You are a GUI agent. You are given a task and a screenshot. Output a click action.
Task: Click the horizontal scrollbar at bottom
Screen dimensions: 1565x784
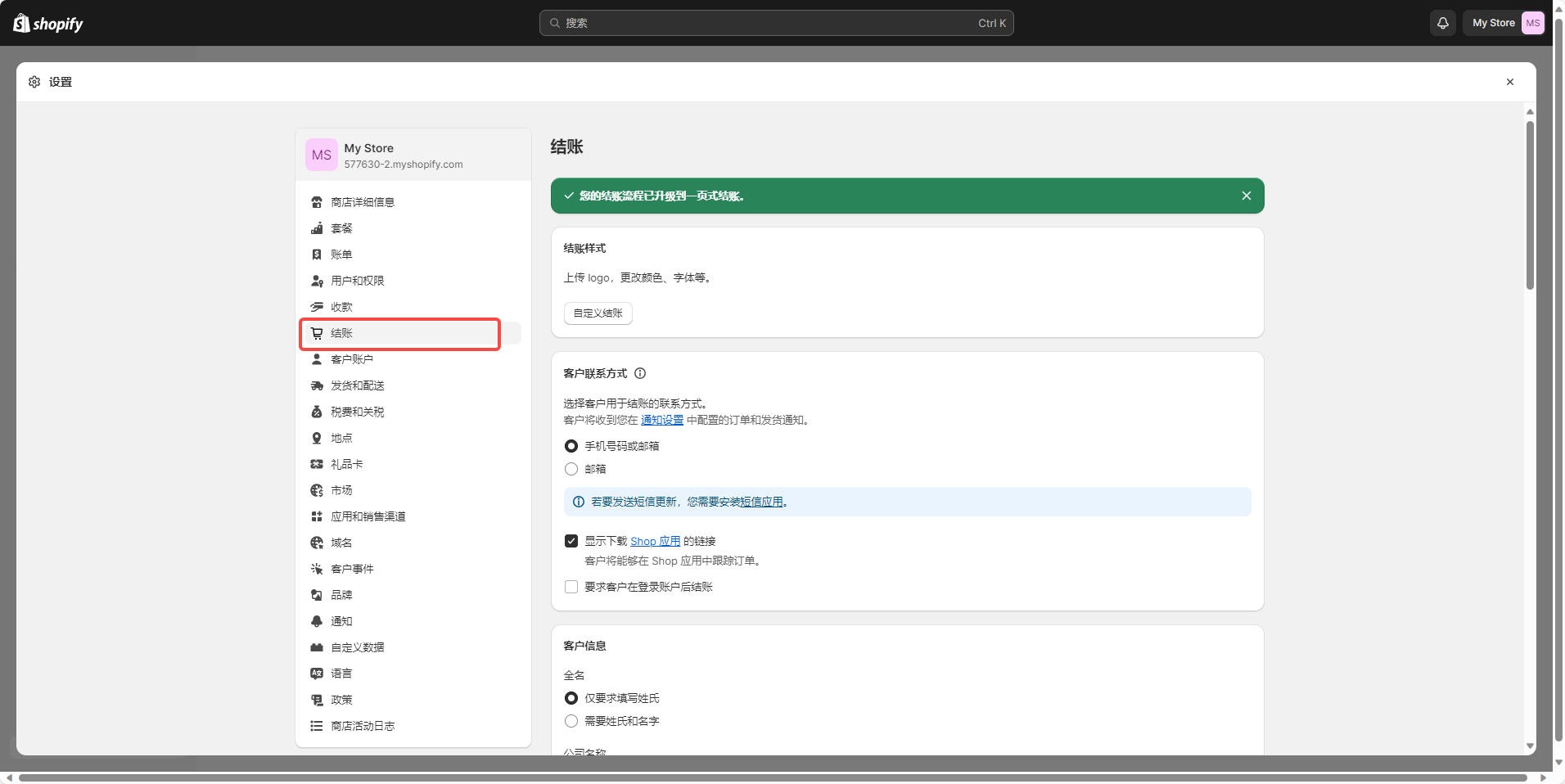(773, 777)
